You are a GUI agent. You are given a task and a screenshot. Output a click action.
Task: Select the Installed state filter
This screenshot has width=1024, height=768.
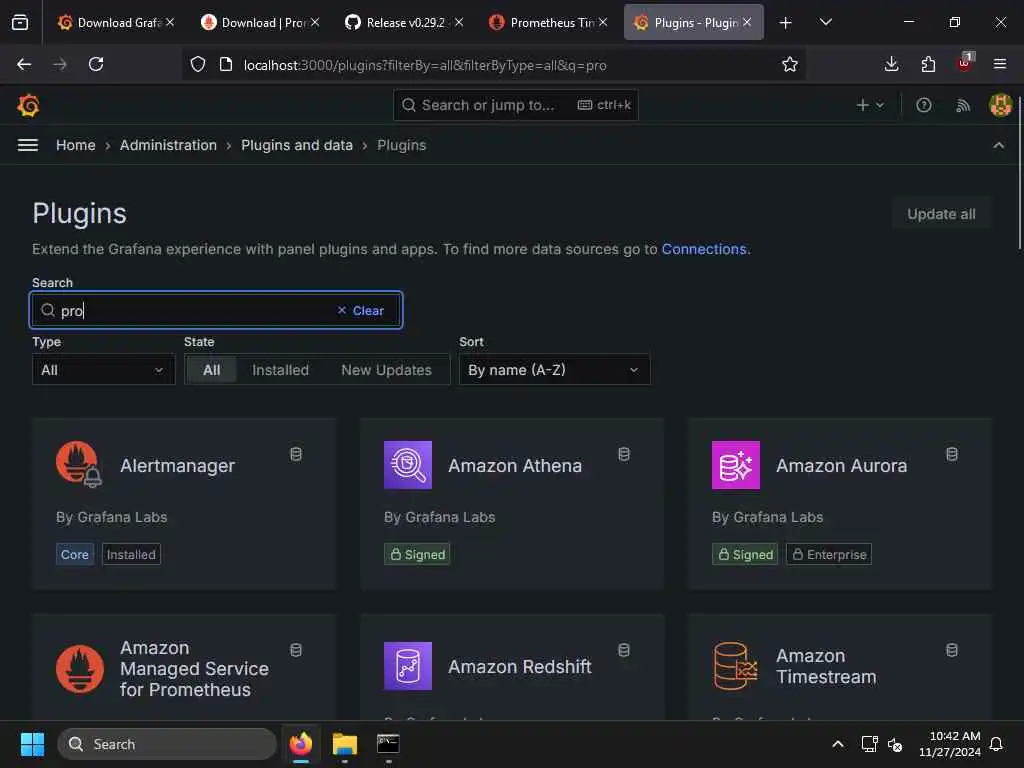(280, 370)
